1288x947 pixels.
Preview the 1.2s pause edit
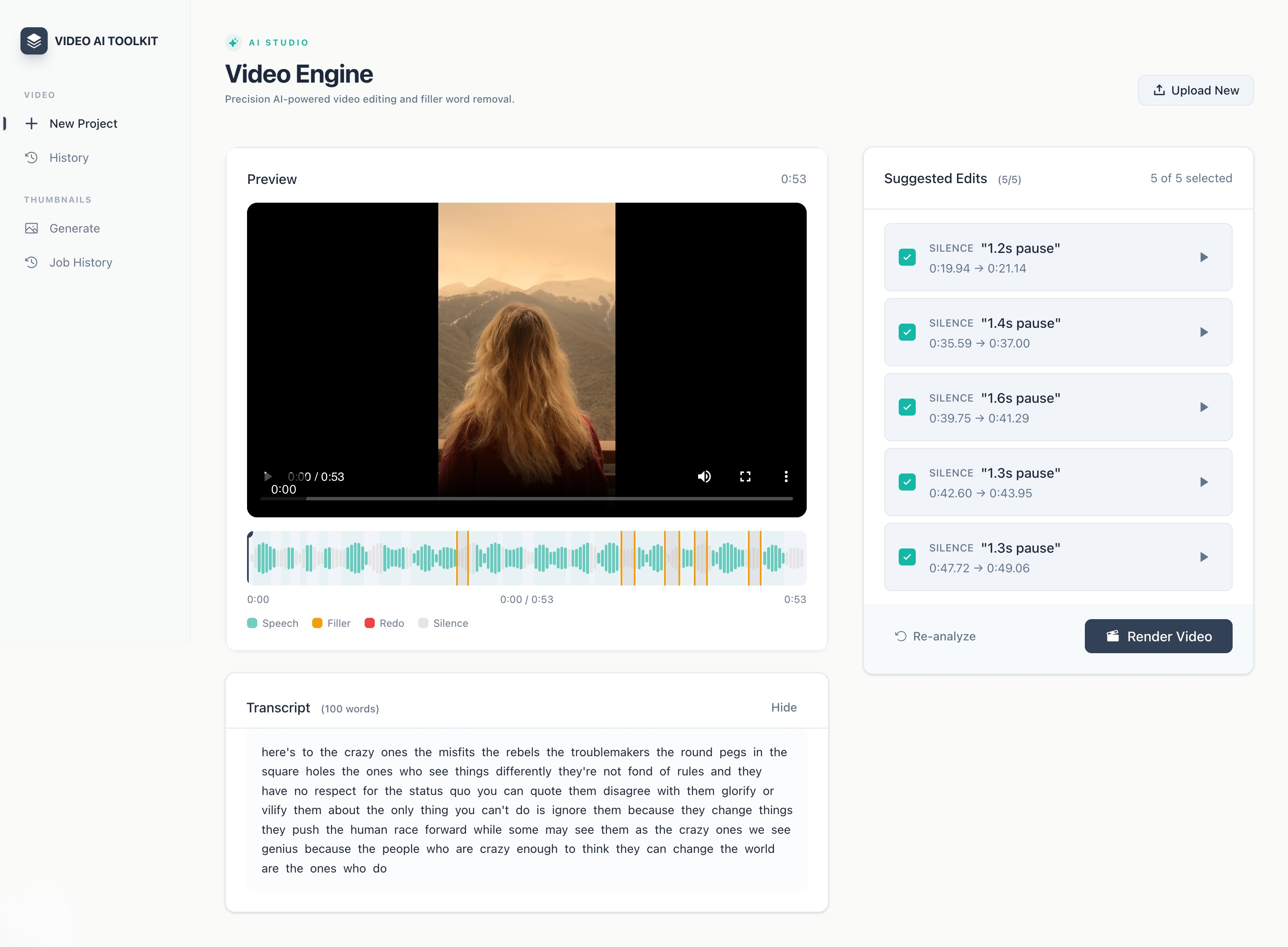pyautogui.click(x=1204, y=257)
